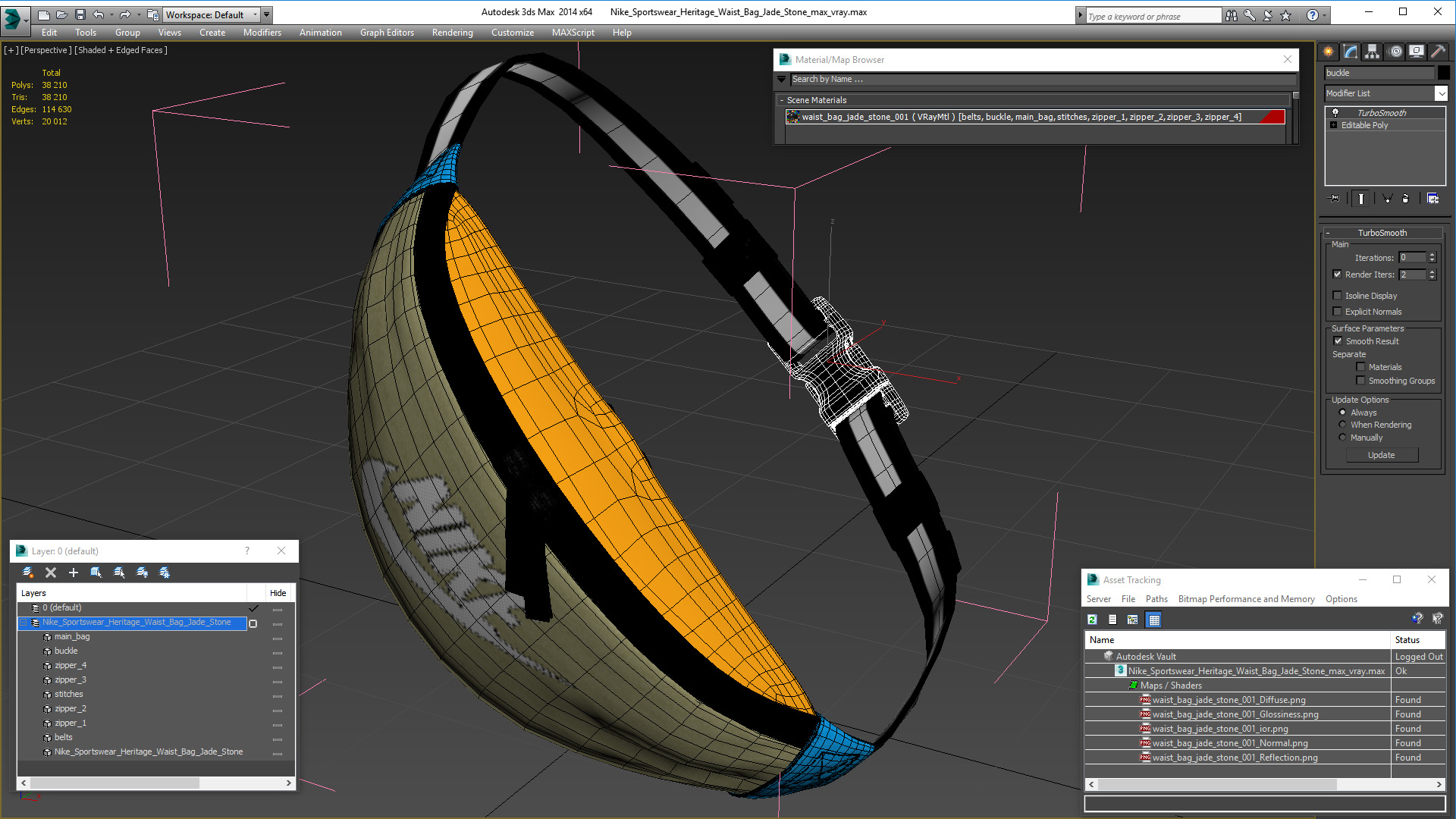This screenshot has width=1456, height=819.
Task: Open Material/Map Browser options arrow
Action: (x=782, y=79)
